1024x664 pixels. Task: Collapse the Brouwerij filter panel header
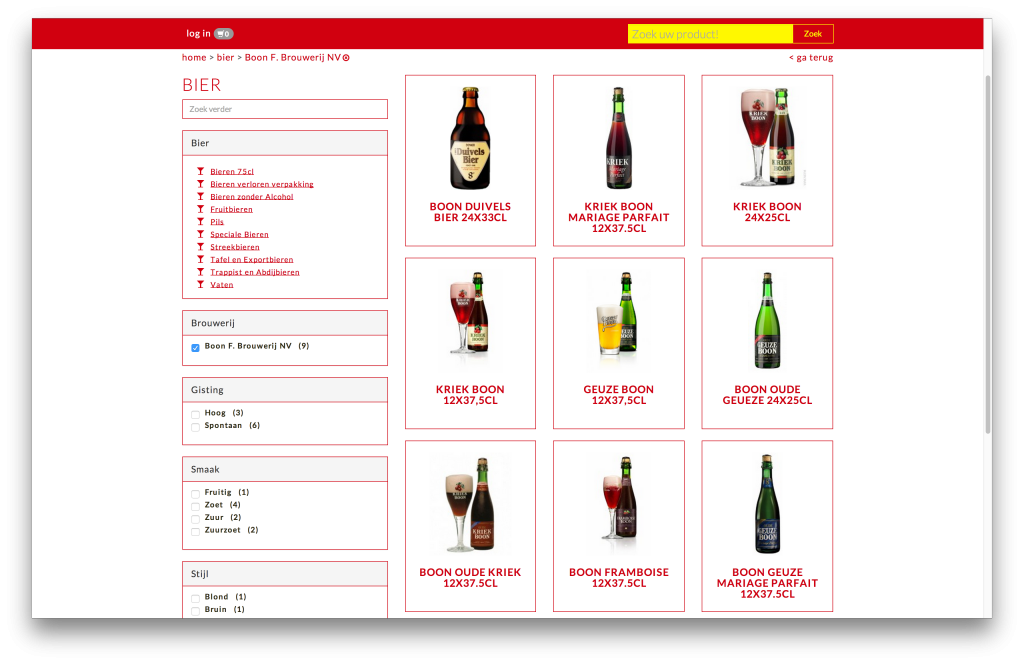(x=284, y=323)
